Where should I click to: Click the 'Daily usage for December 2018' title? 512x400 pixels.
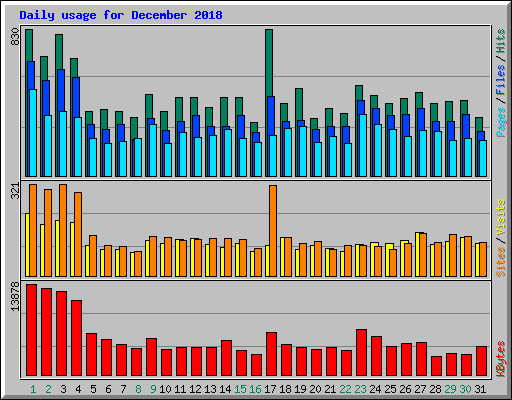[x=121, y=15]
